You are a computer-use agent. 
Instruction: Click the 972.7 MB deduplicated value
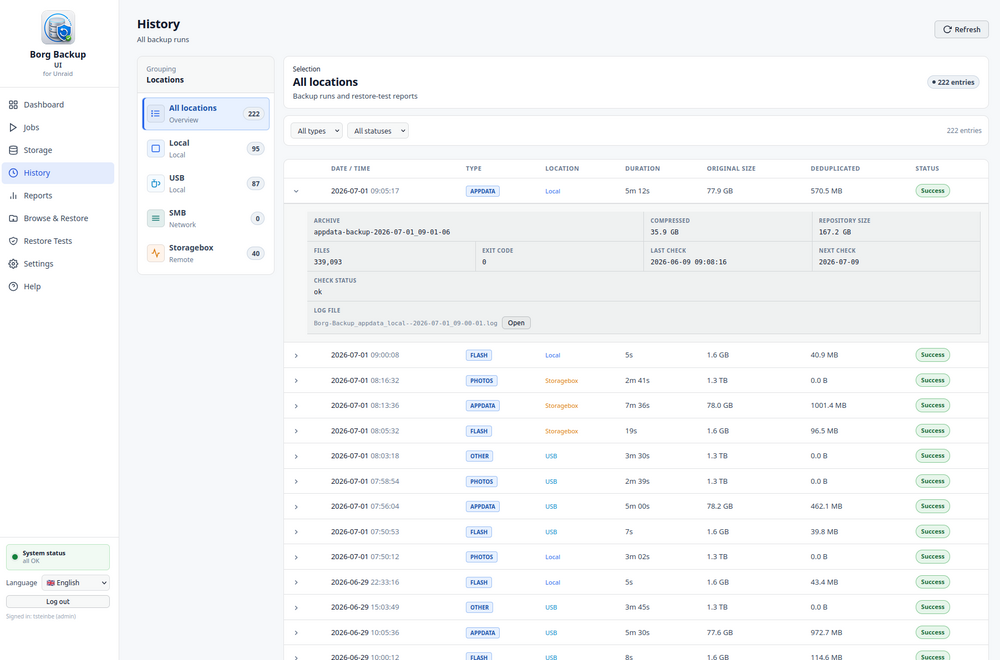pos(826,633)
